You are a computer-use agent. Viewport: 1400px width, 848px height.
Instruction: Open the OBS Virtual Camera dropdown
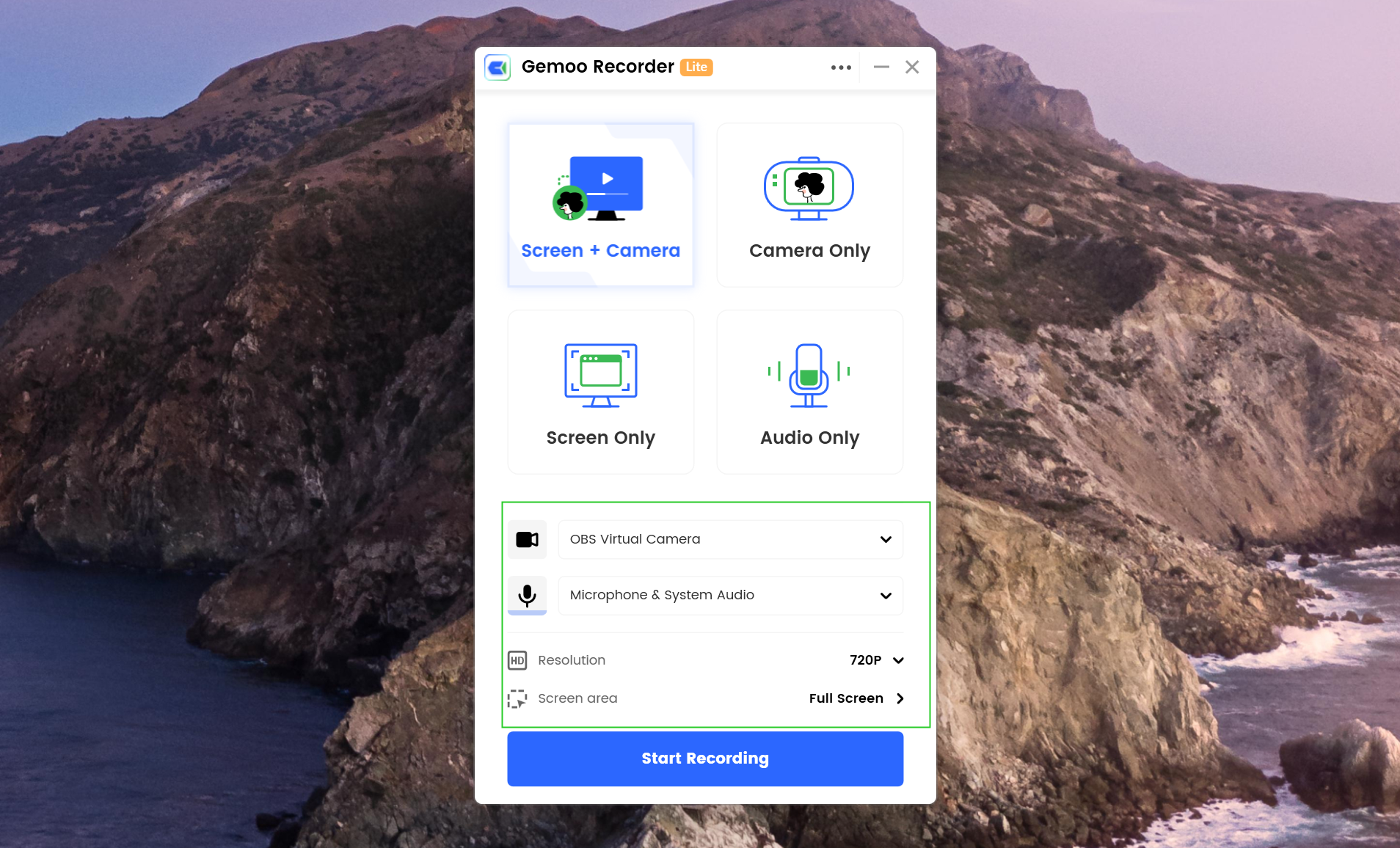[730, 539]
